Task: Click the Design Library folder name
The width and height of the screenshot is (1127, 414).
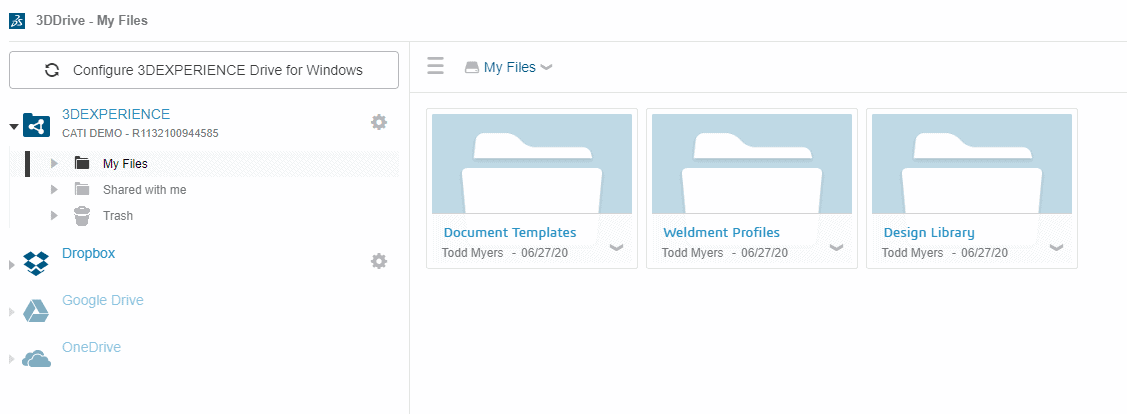Action: [x=929, y=232]
